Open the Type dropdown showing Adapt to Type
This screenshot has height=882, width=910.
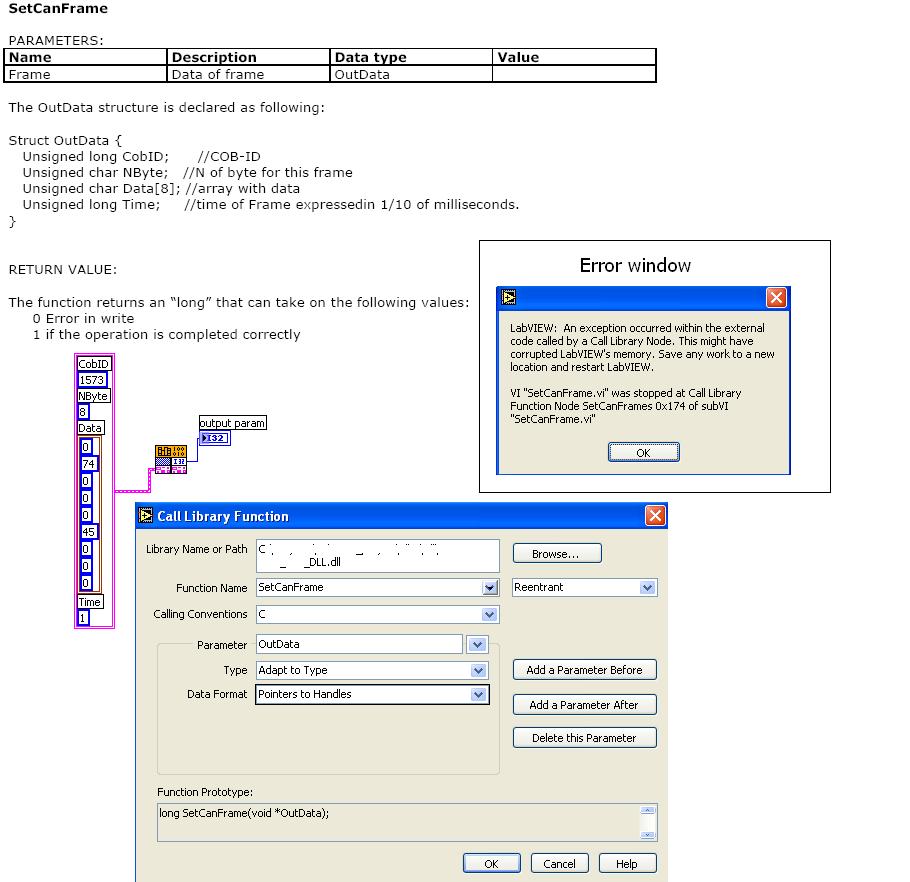click(478, 670)
